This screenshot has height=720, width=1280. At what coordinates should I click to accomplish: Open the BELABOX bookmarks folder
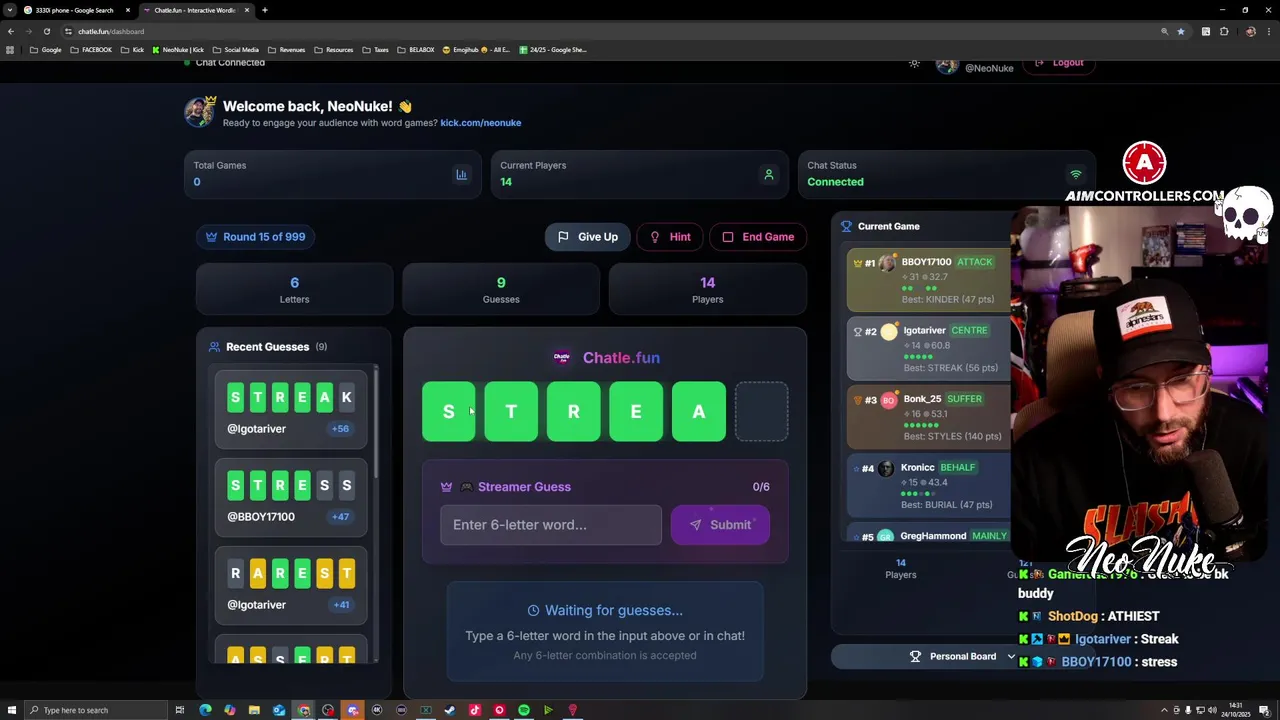tap(416, 50)
